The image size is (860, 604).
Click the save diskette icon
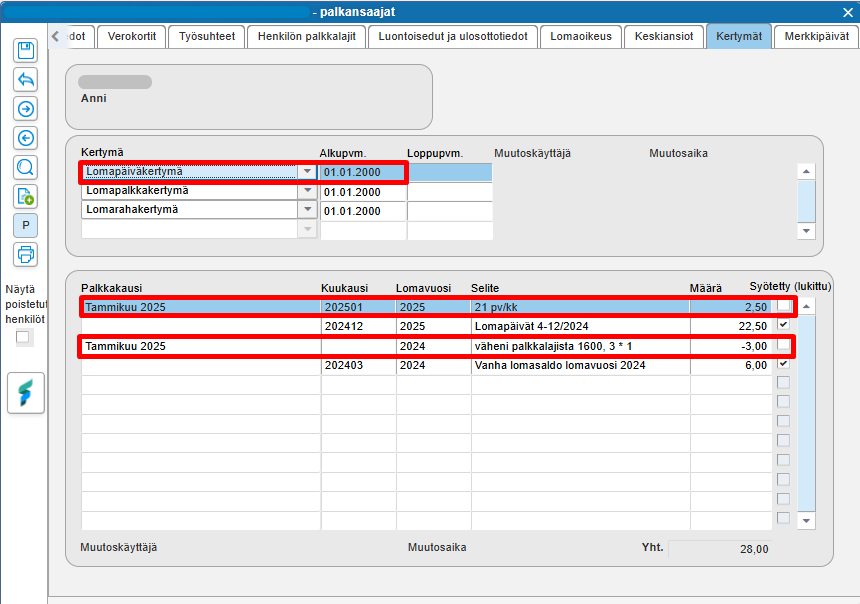tap(26, 51)
